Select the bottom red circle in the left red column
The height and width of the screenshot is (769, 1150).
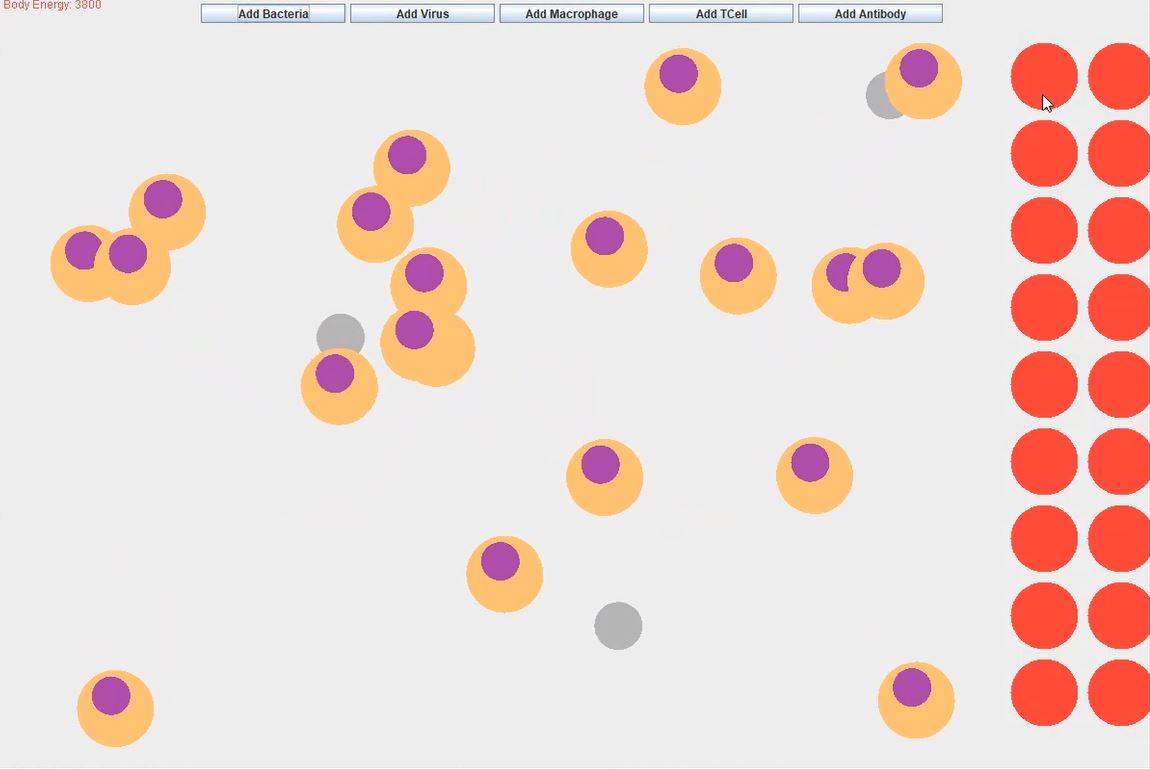pyautogui.click(x=1044, y=692)
